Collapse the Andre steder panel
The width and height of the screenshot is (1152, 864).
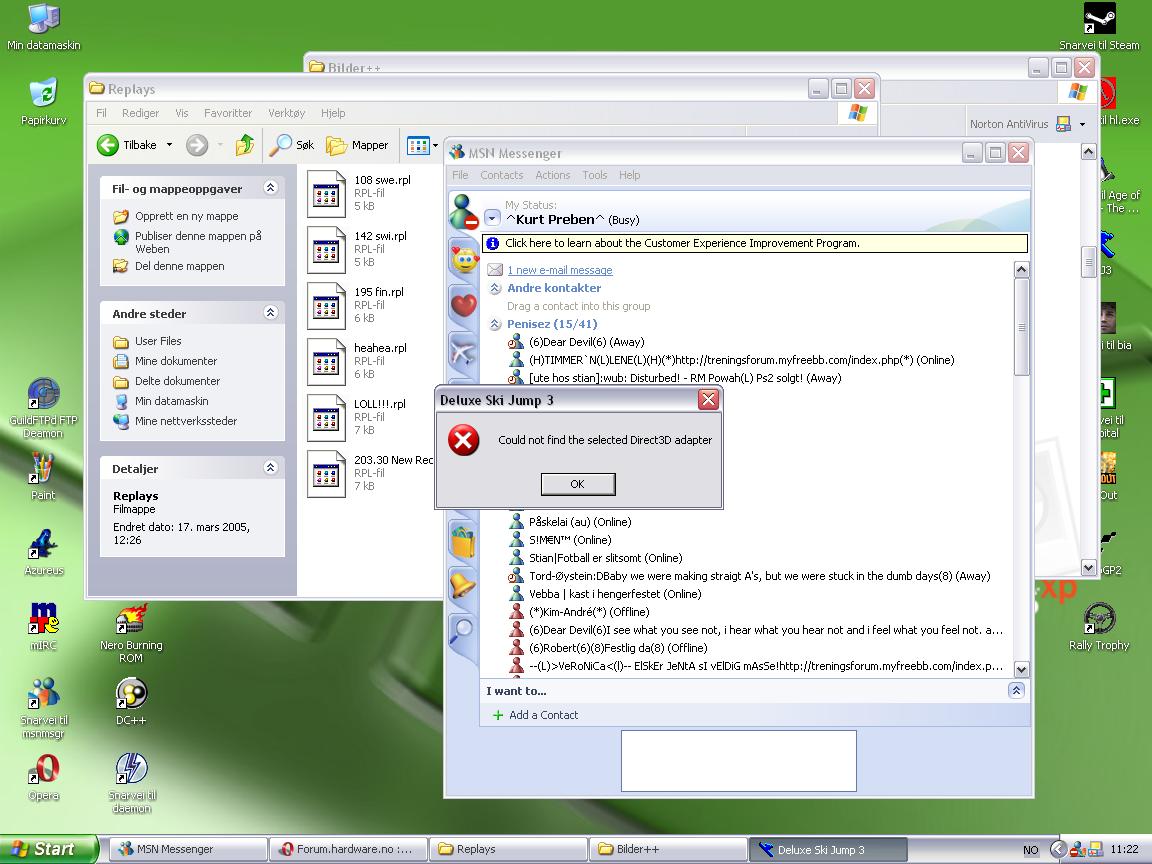coord(270,313)
